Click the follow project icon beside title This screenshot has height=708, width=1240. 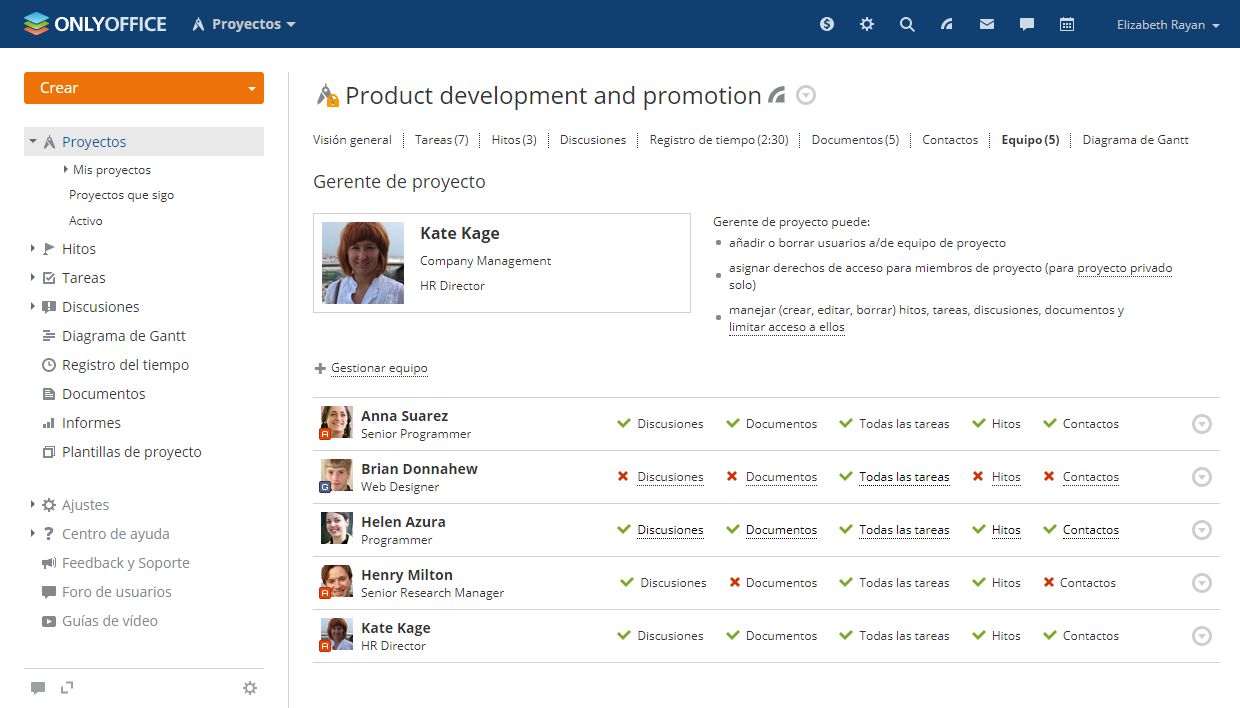777,96
